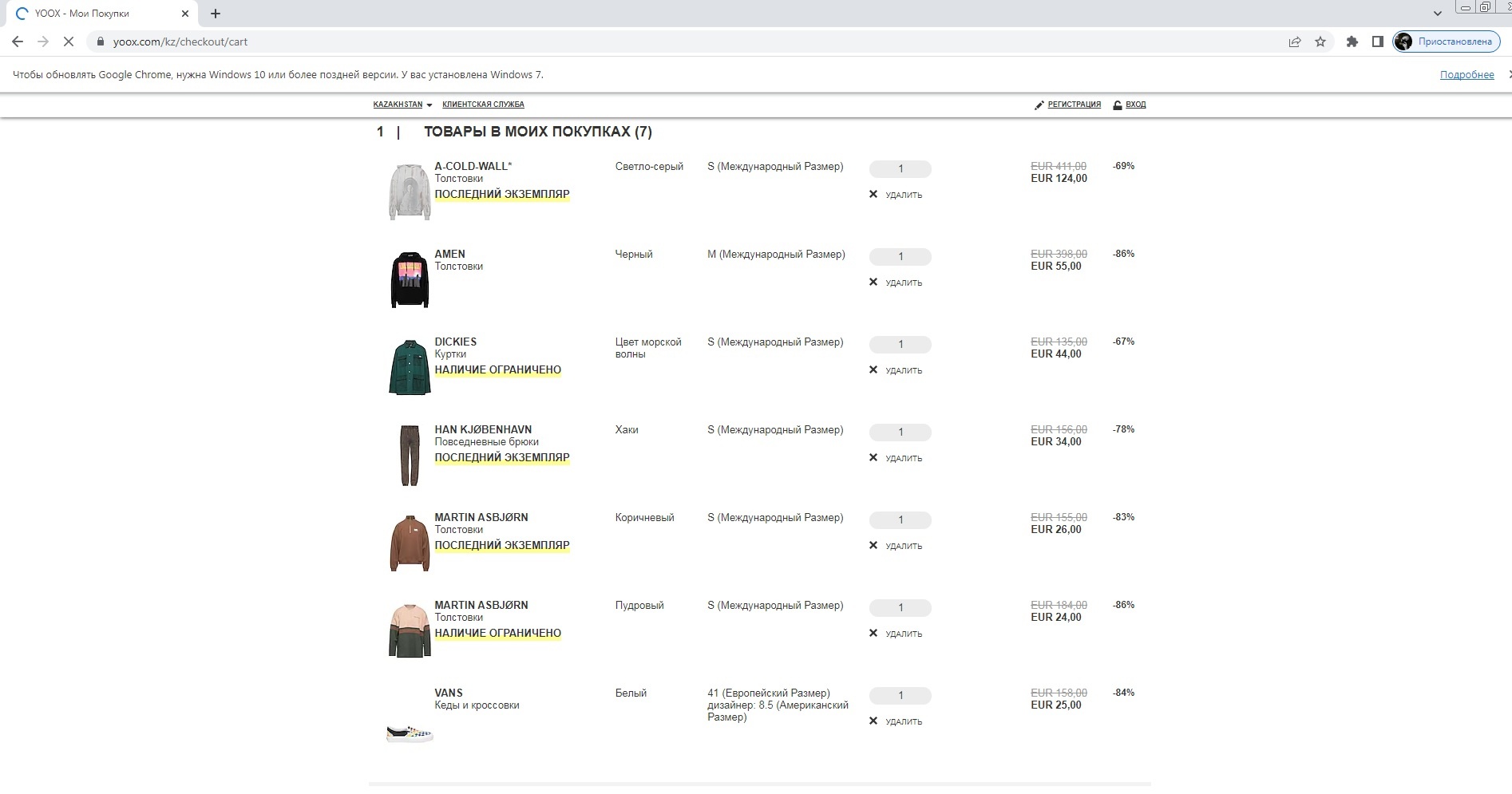Dismiss the Windows update notice bar
1512x794 pixels.
click(x=1509, y=74)
